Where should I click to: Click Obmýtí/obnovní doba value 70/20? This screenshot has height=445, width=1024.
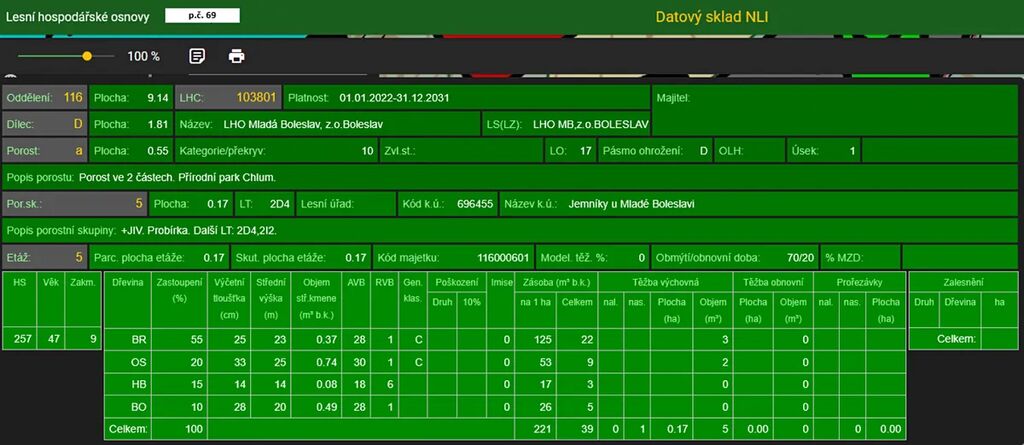pyautogui.click(x=800, y=257)
